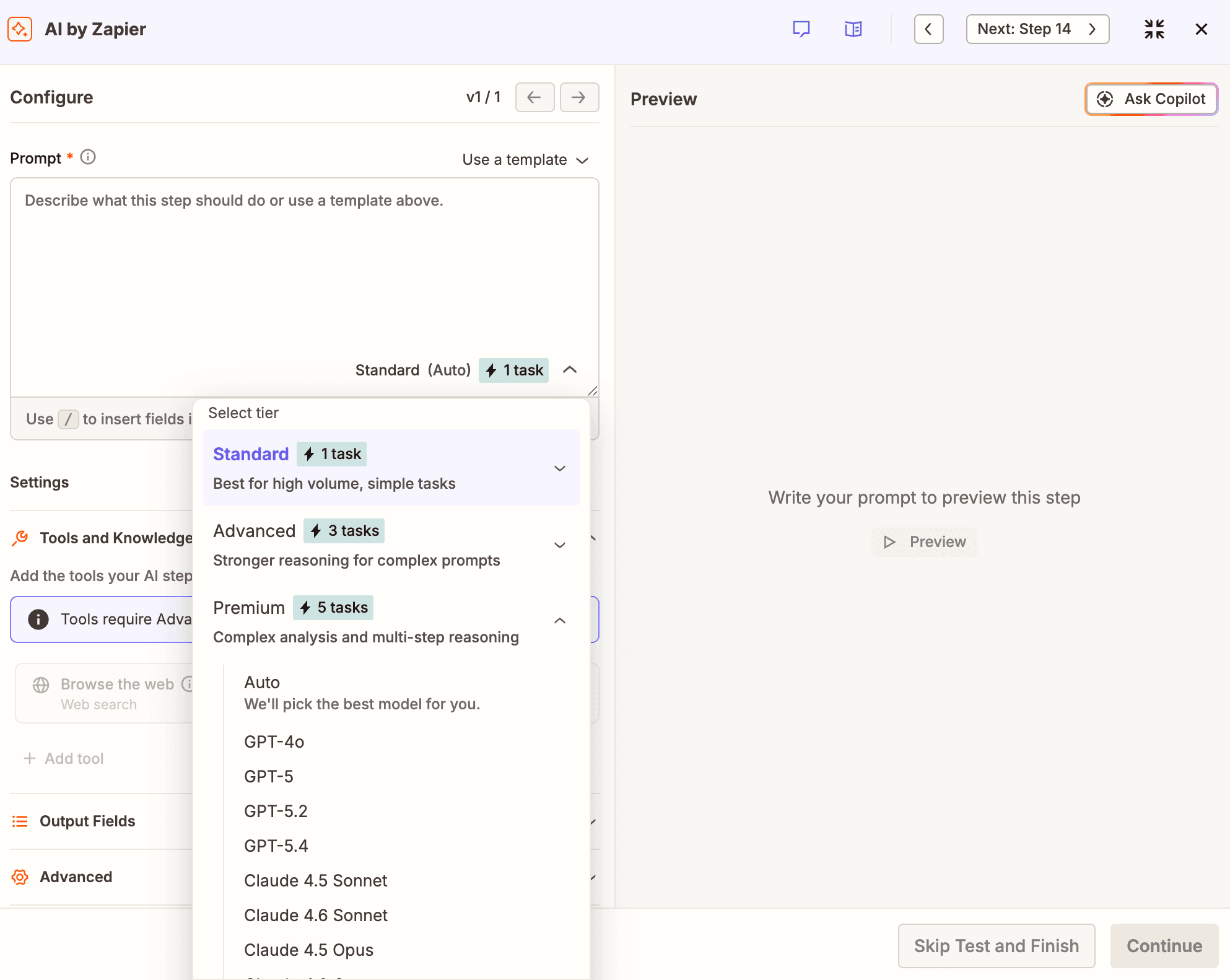
Task: Choose the Claude 4.5 Opus model
Action: point(308,950)
